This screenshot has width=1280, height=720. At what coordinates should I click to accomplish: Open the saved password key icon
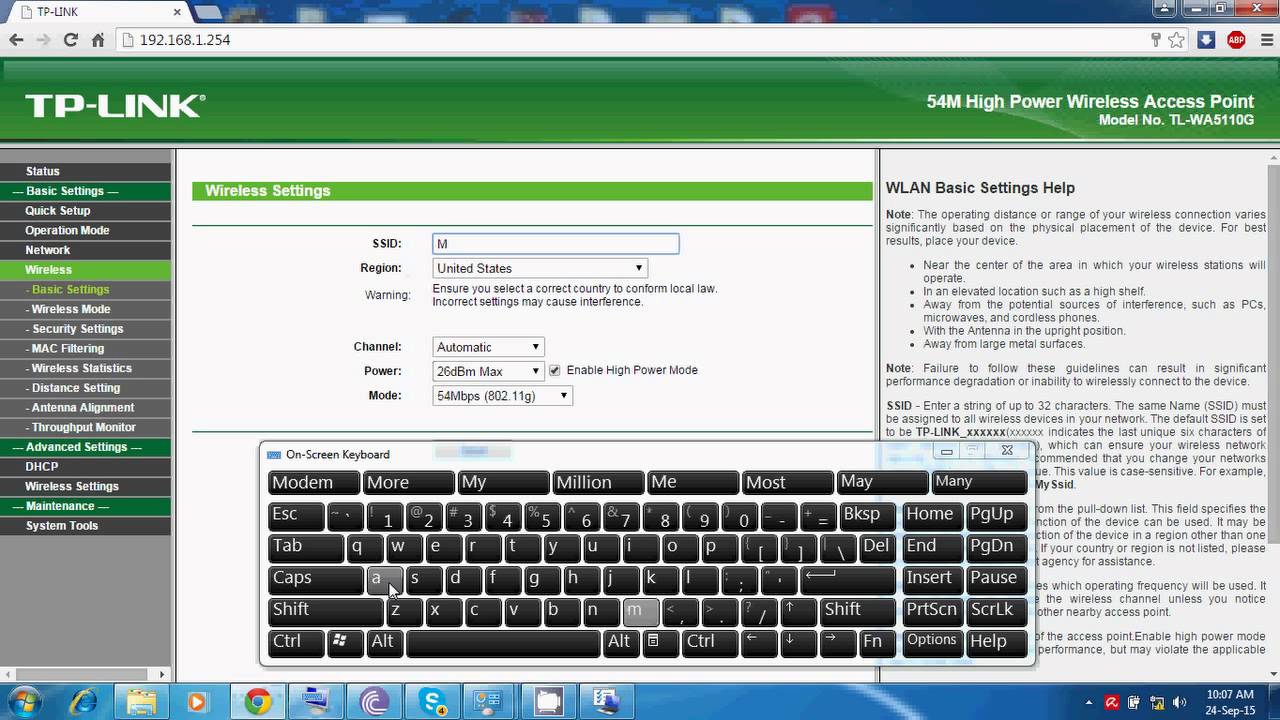(1156, 40)
